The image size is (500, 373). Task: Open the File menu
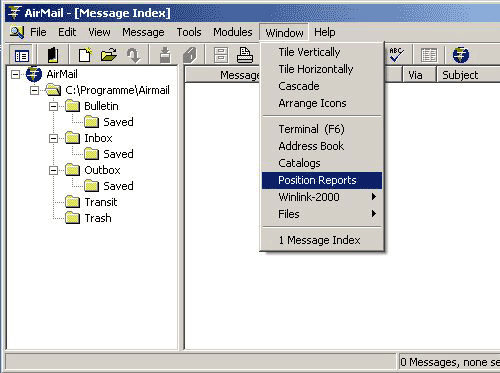[38, 32]
